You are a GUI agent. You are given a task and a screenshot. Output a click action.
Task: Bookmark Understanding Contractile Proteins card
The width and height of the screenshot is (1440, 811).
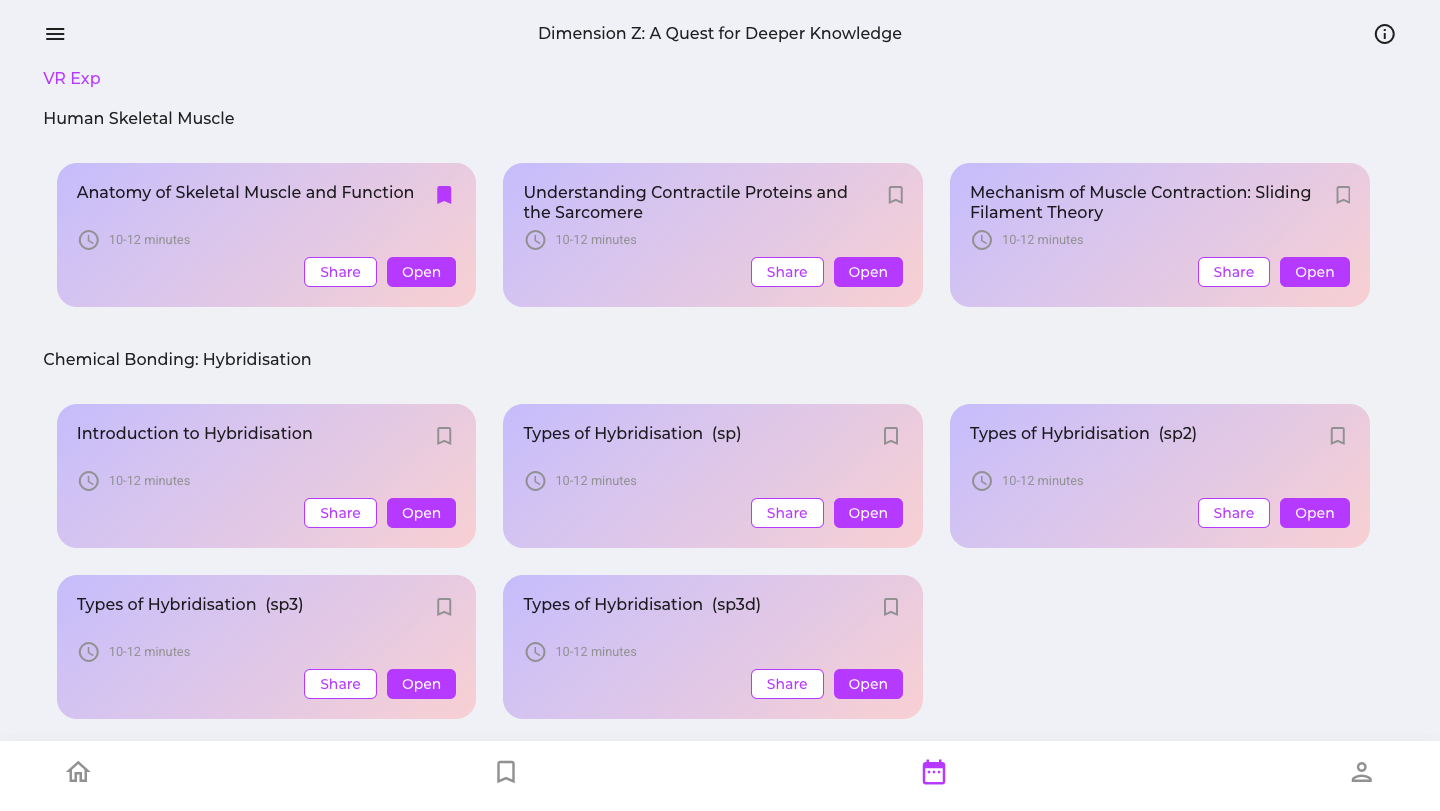(896, 195)
